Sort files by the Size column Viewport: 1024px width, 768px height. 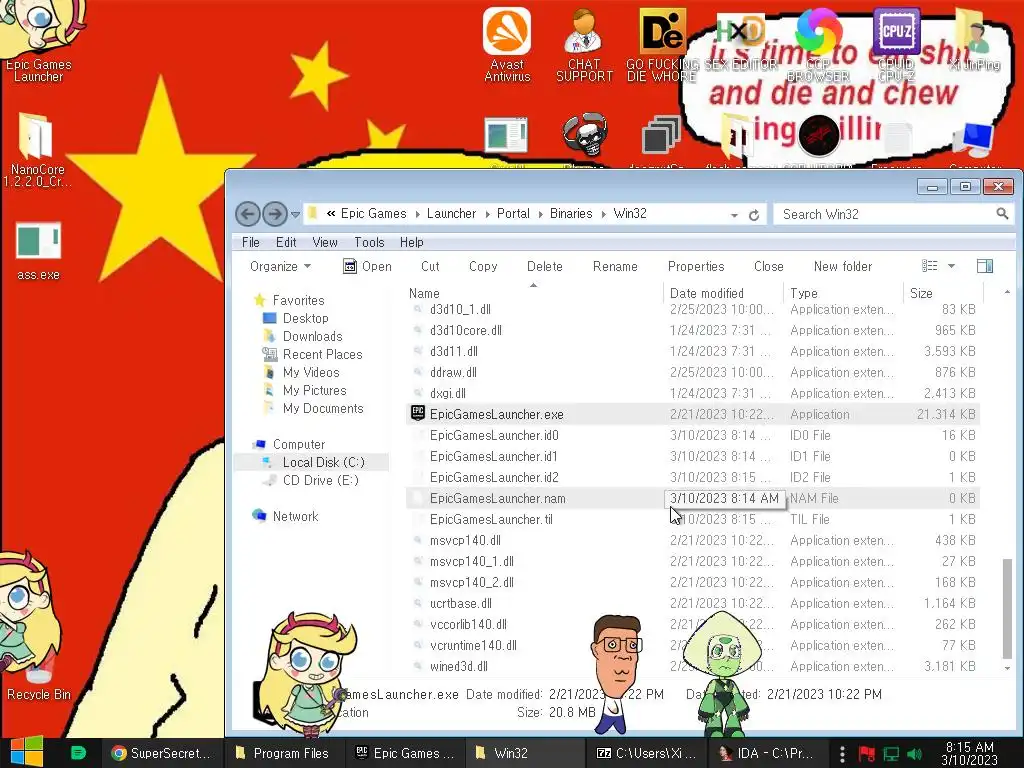942,293
